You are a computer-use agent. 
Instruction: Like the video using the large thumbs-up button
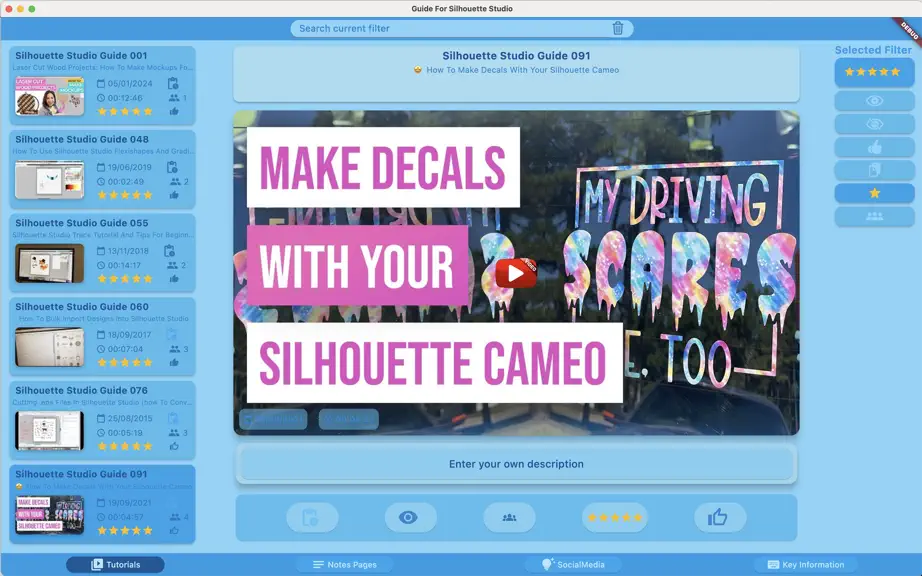tap(719, 517)
